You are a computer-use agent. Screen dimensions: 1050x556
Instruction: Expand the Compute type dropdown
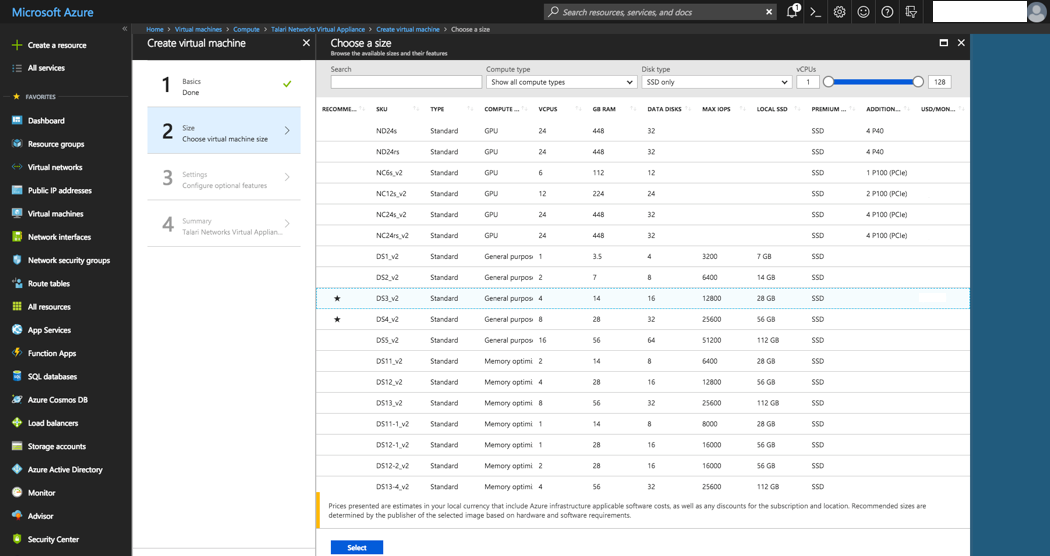pos(560,82)
